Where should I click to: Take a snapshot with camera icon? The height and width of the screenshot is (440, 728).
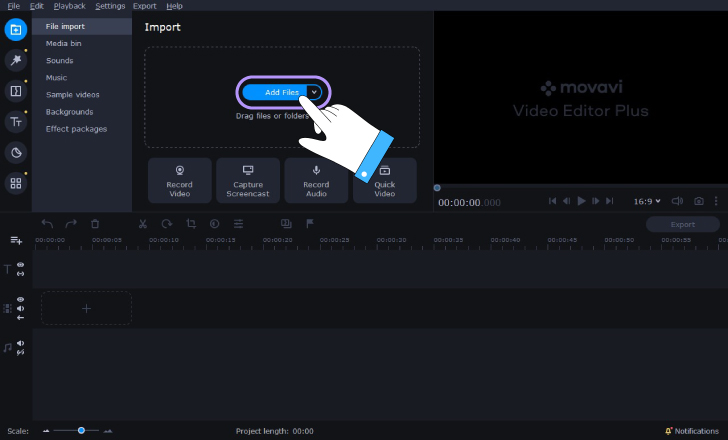tap(698, 201)
